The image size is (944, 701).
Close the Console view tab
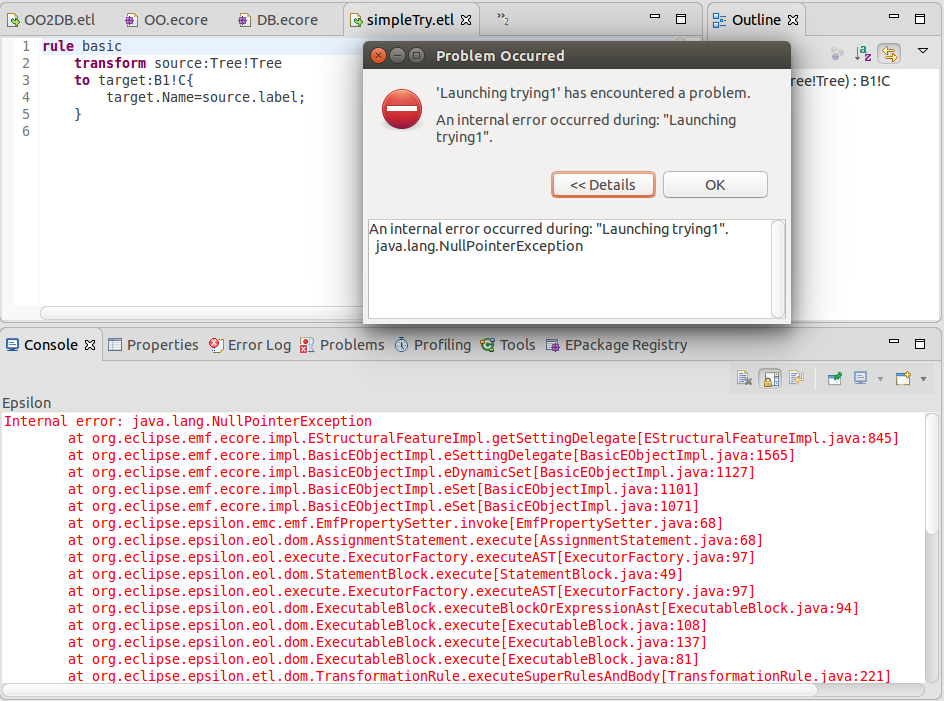click(x=90, y=345)
